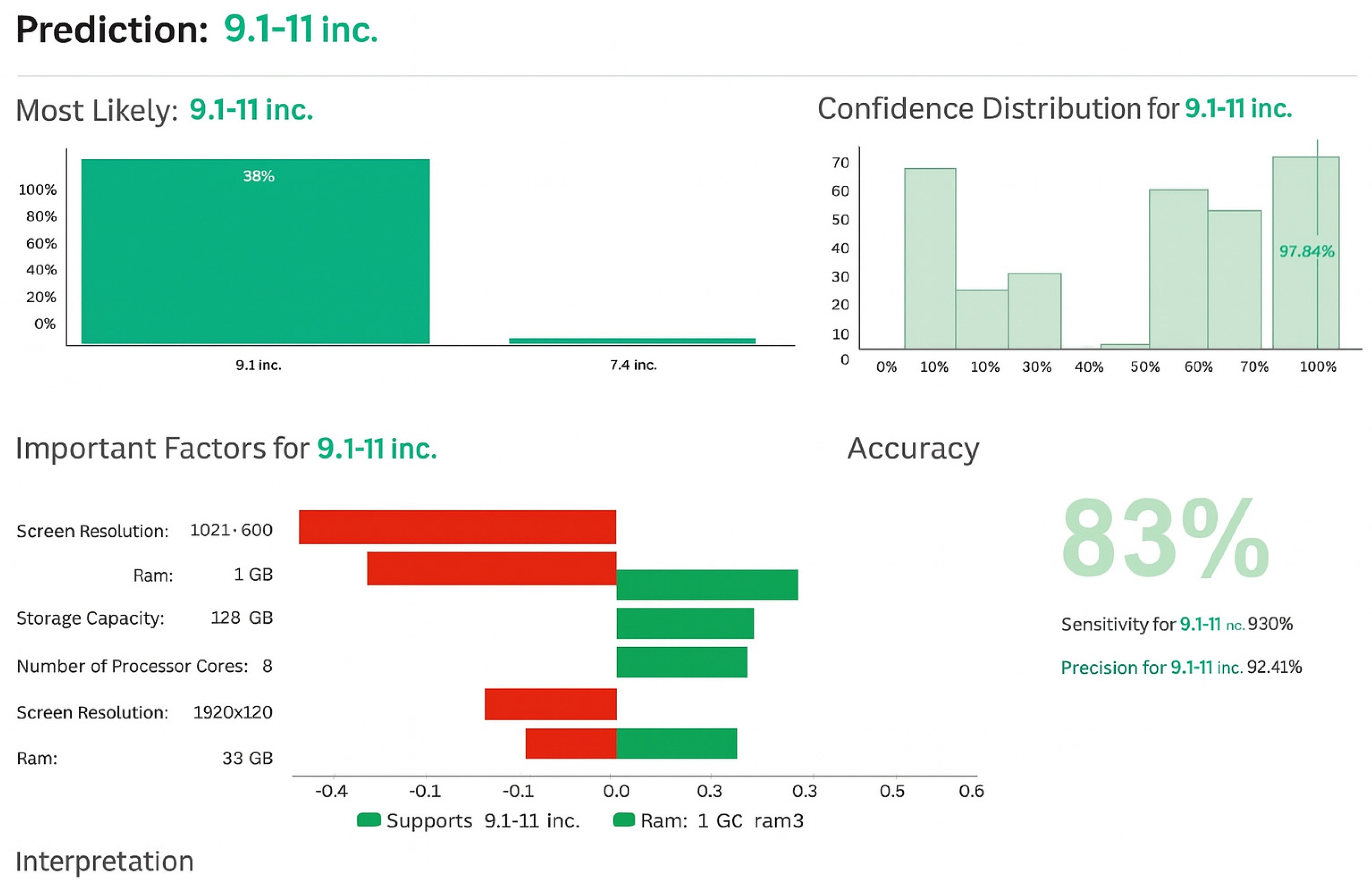Click the red bar for Ram 1 GB

pos(491,568)
